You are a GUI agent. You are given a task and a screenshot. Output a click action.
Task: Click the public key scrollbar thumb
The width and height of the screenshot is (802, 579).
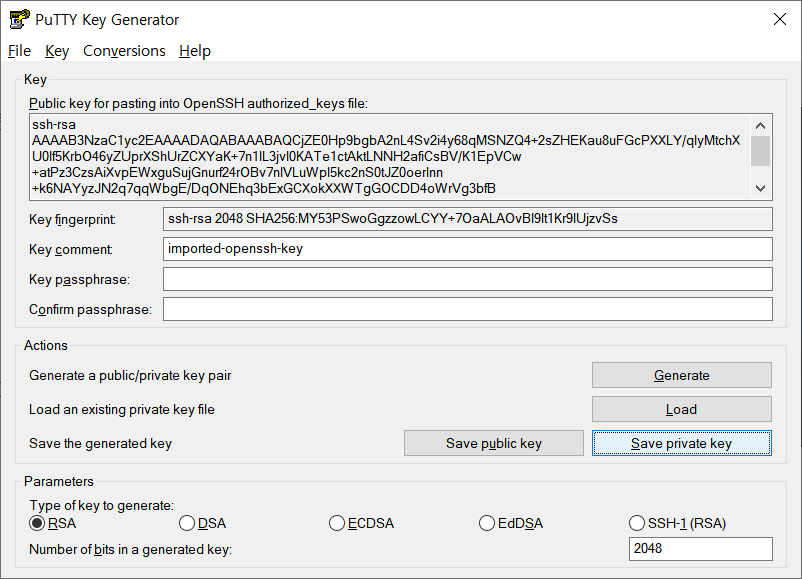point(761,151)
